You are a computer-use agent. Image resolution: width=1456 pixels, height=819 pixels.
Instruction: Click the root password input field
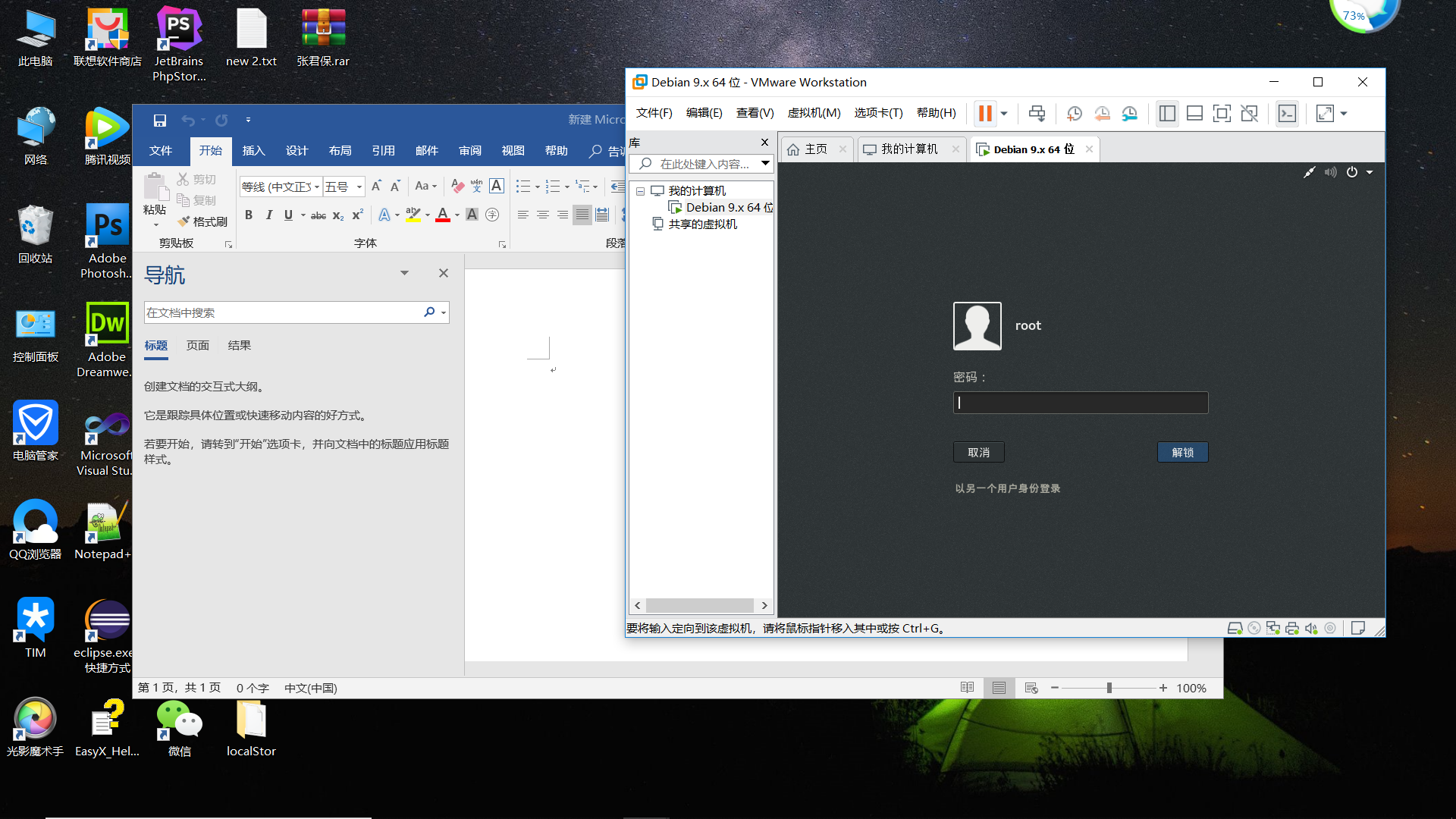[x=1080, y=403]
